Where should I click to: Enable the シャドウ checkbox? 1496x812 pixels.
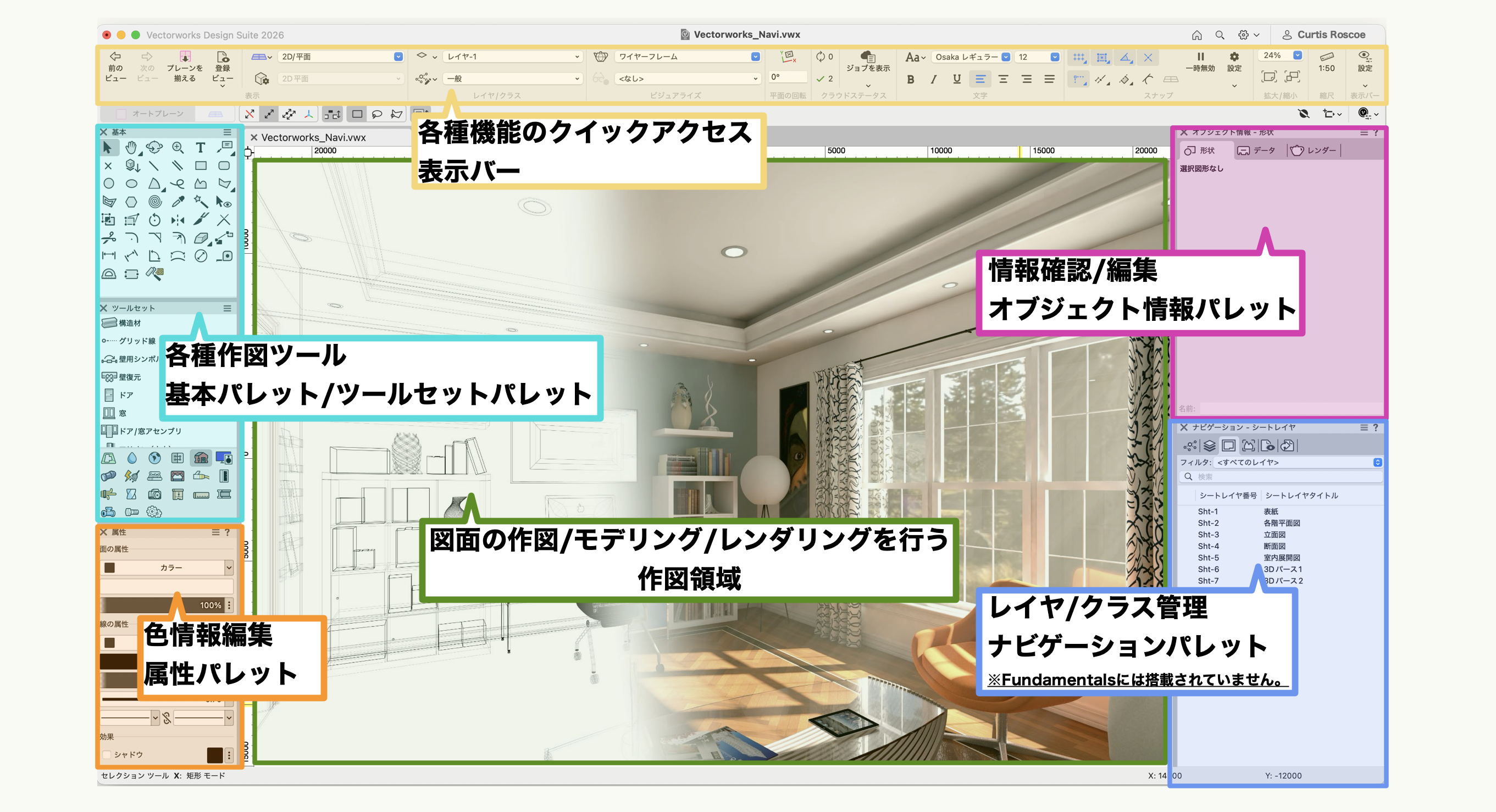tap(107, 754)
